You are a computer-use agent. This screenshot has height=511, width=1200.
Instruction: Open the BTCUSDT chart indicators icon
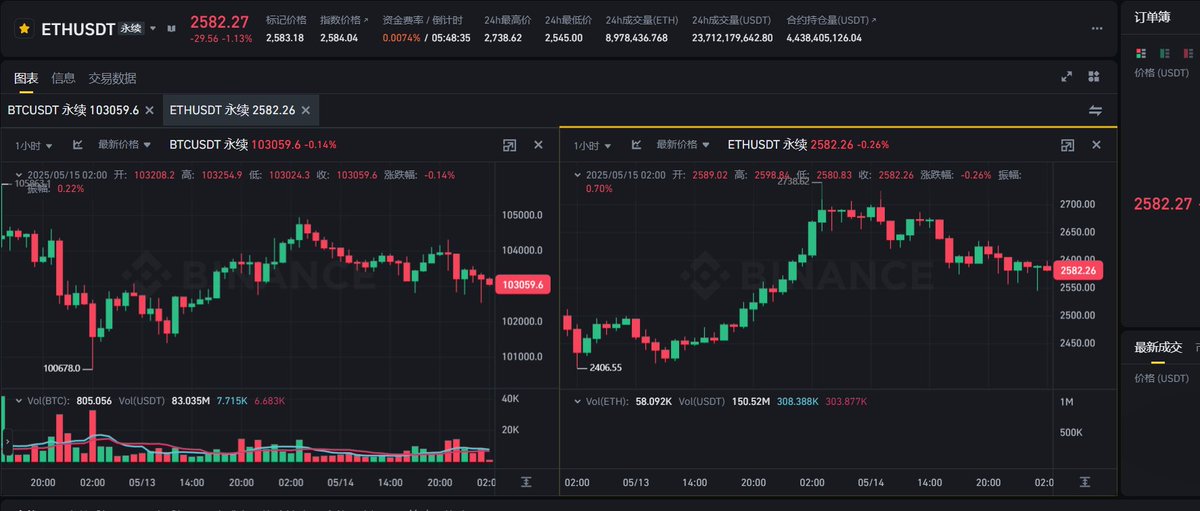tap(78, 145)
